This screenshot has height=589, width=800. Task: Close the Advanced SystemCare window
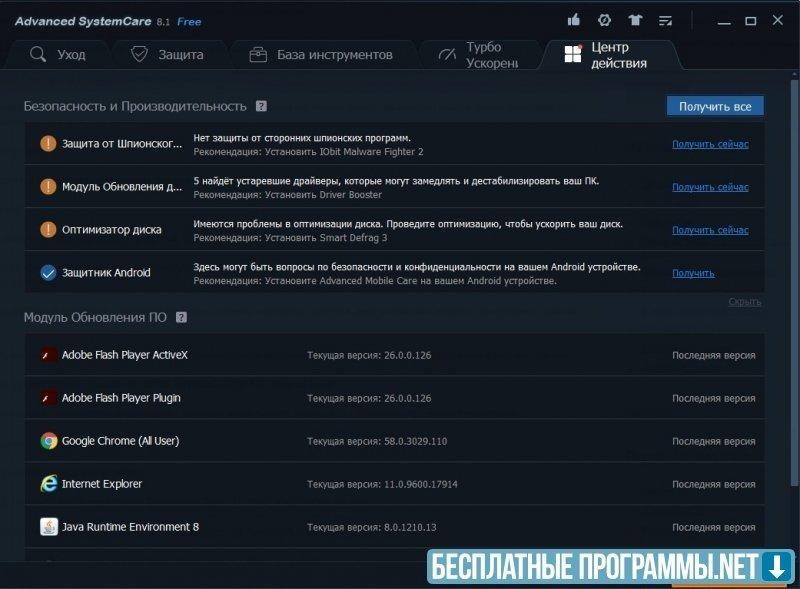[778, 20]
